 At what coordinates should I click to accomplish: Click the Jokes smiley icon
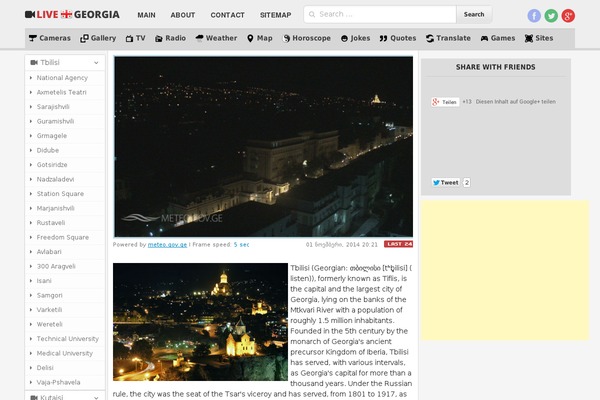tap(344, 38)
